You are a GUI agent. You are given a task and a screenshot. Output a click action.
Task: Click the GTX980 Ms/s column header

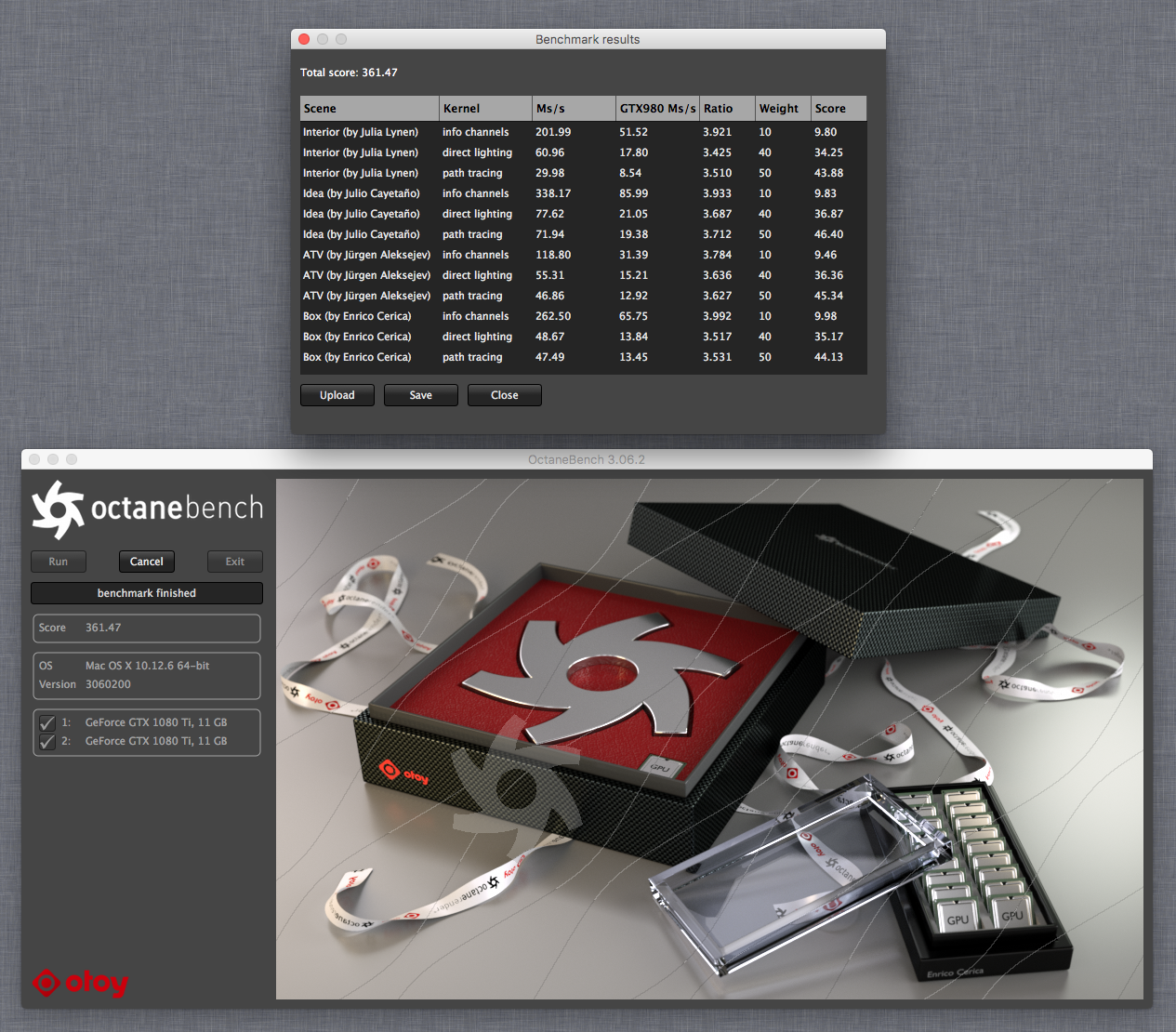(x=657, y=108)
